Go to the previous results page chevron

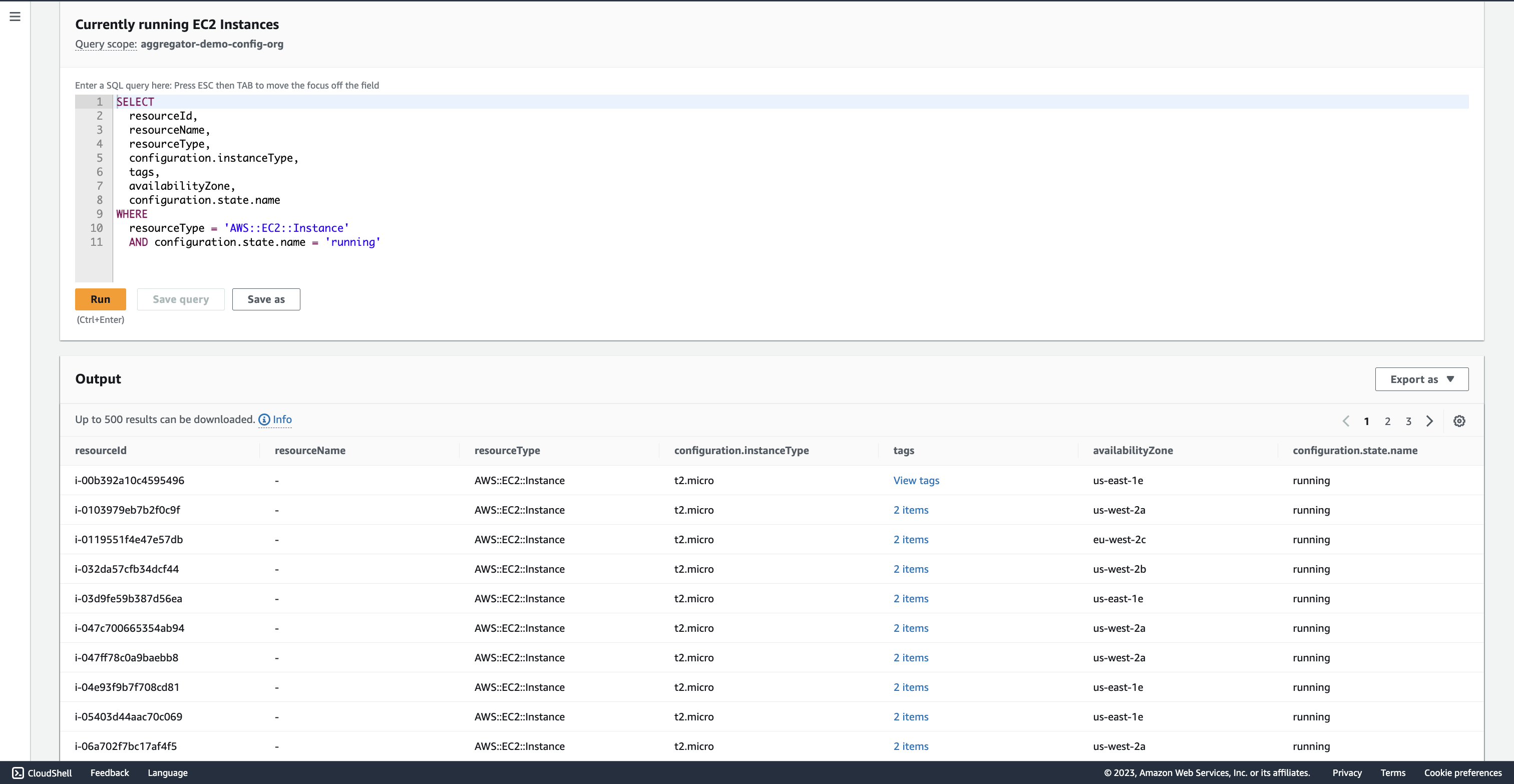(x=1346, y=421)
